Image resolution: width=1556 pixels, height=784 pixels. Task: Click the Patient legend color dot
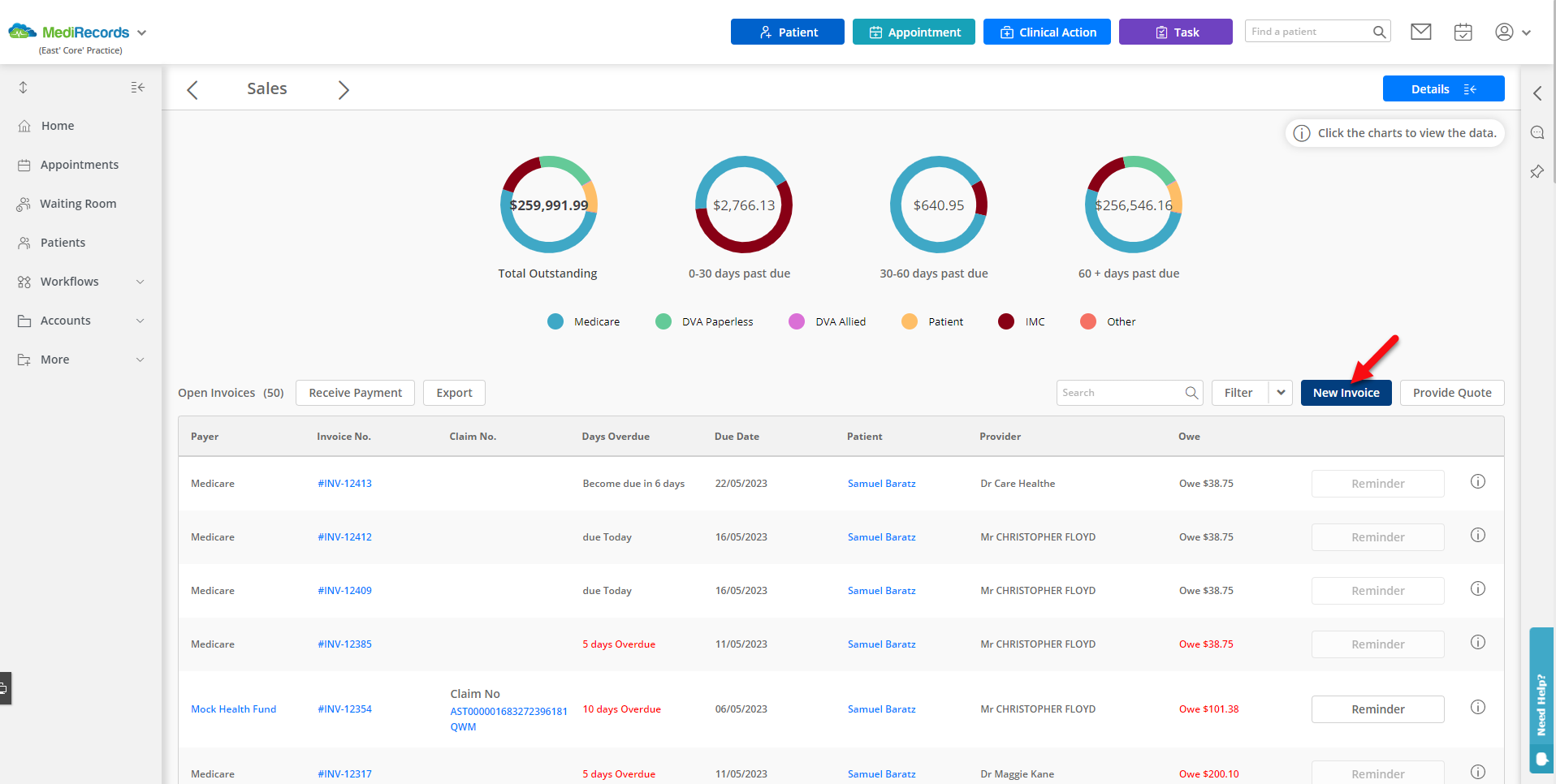click(x=910, y=321)
